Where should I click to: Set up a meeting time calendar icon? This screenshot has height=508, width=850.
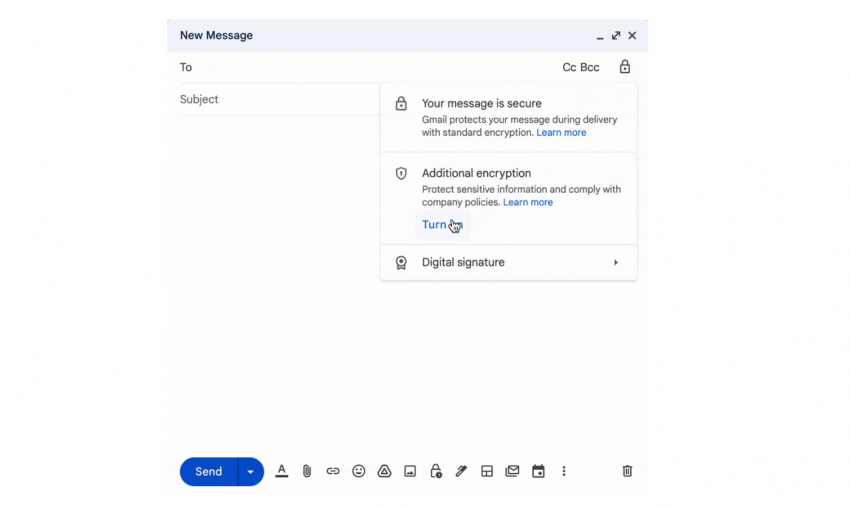click(x=538, y=471)
